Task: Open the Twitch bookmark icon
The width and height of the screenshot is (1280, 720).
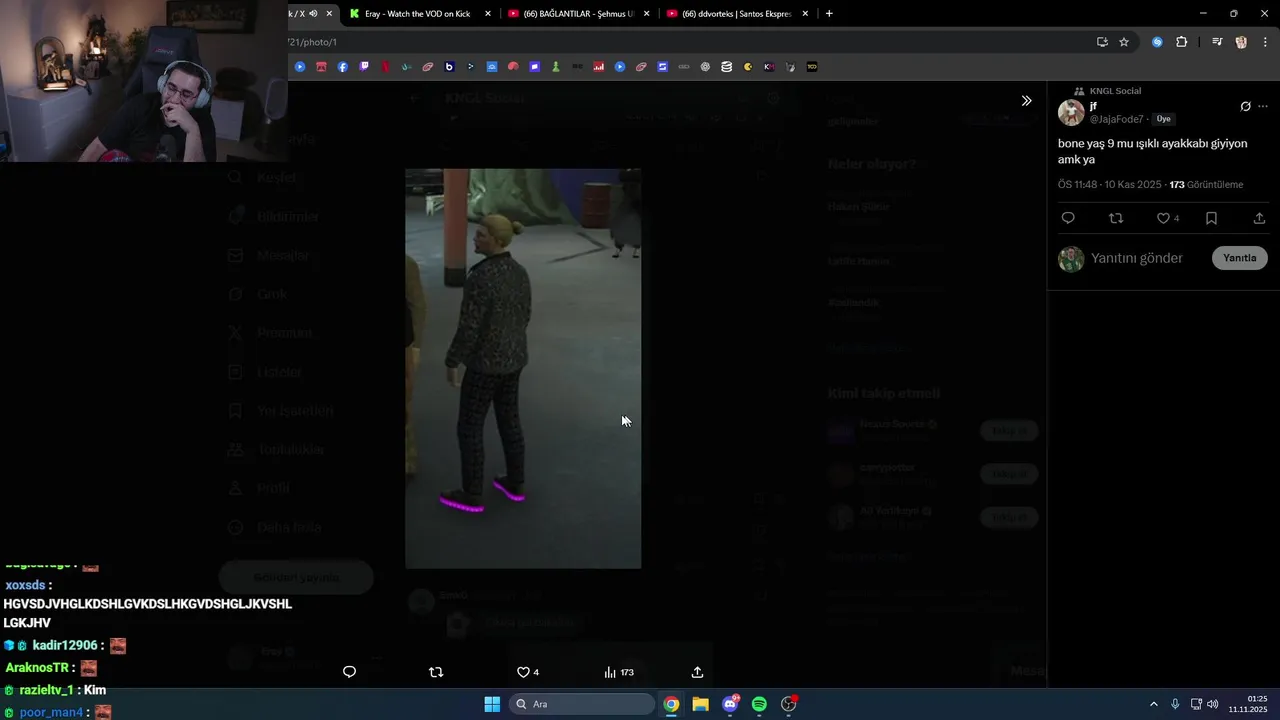Action: point(364,67)
